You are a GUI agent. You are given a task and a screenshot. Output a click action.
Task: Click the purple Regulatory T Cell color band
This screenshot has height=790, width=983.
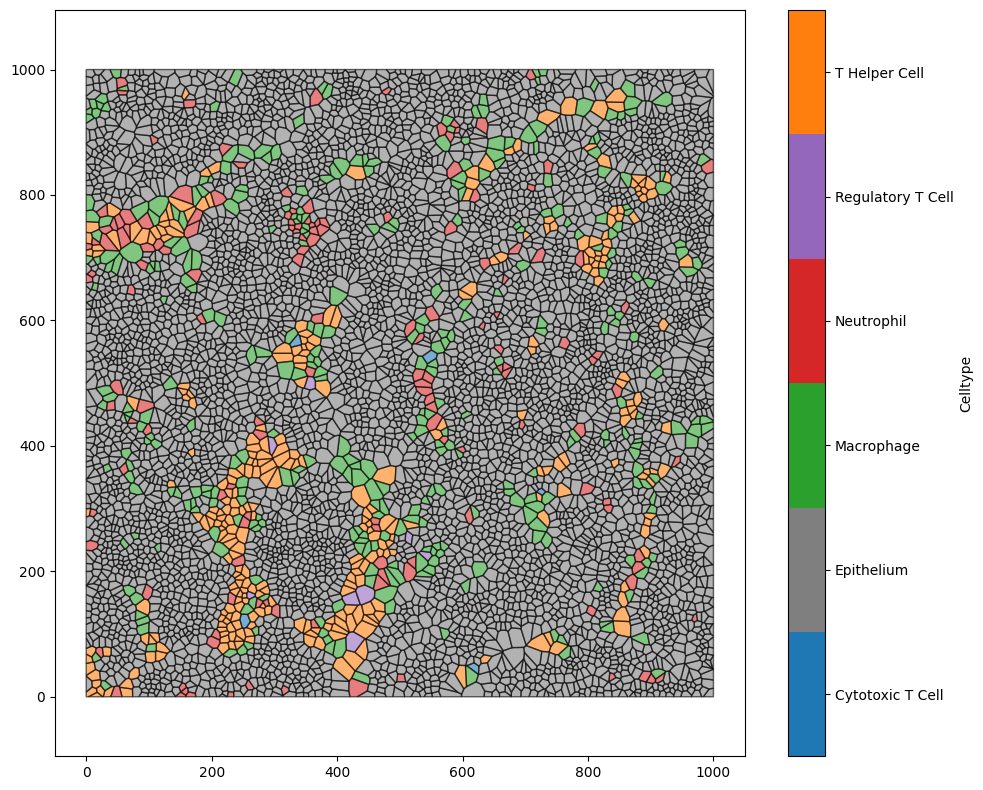[x=806, y=197]
